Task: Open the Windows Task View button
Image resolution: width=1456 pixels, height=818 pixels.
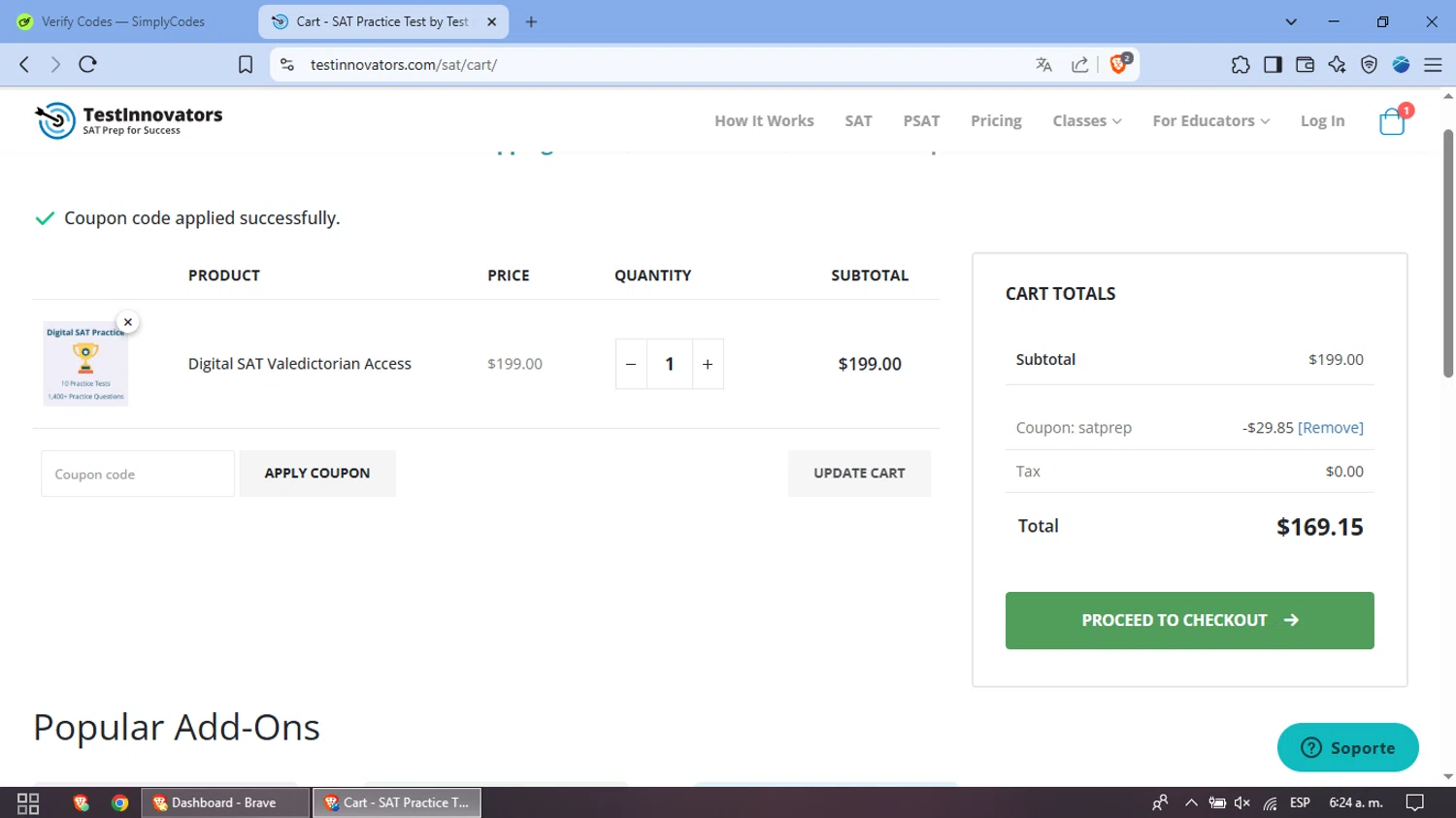Action: (28, 802)
